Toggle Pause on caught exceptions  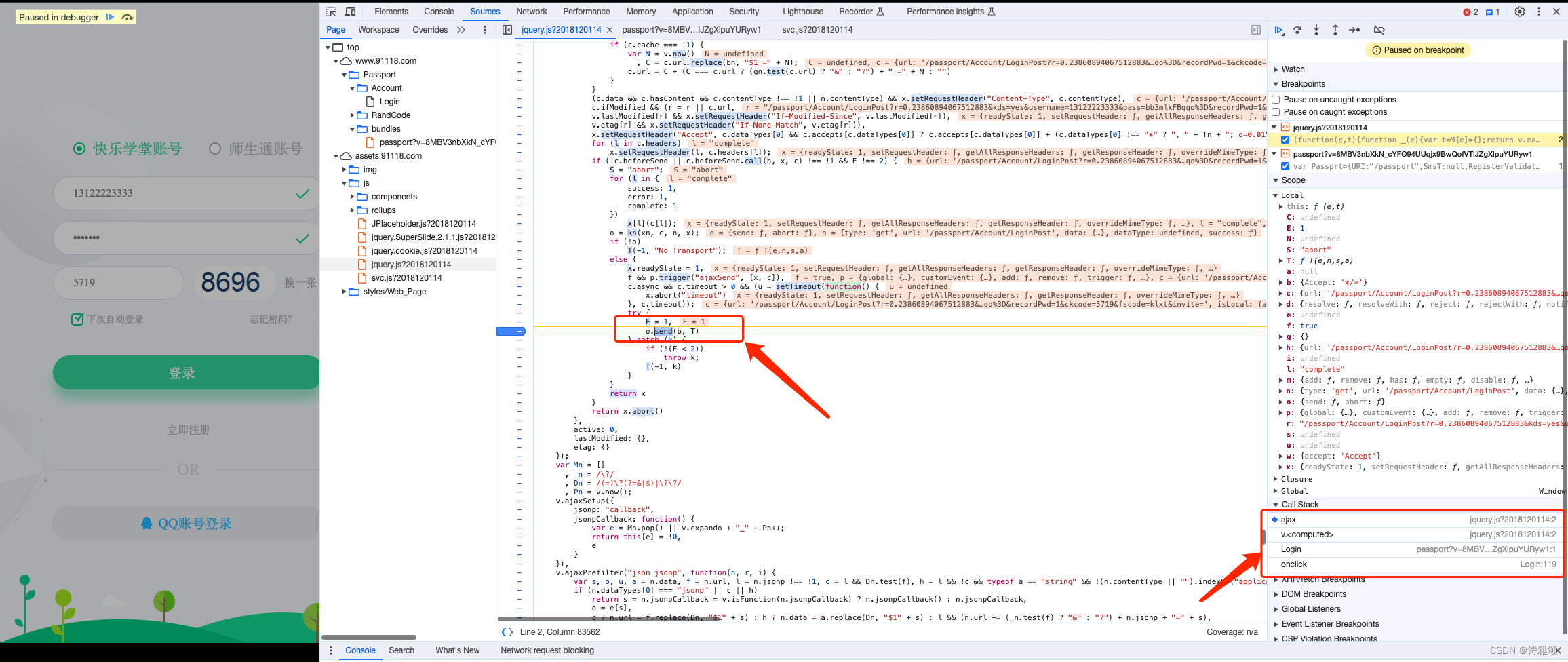(x=1276, y=112)
